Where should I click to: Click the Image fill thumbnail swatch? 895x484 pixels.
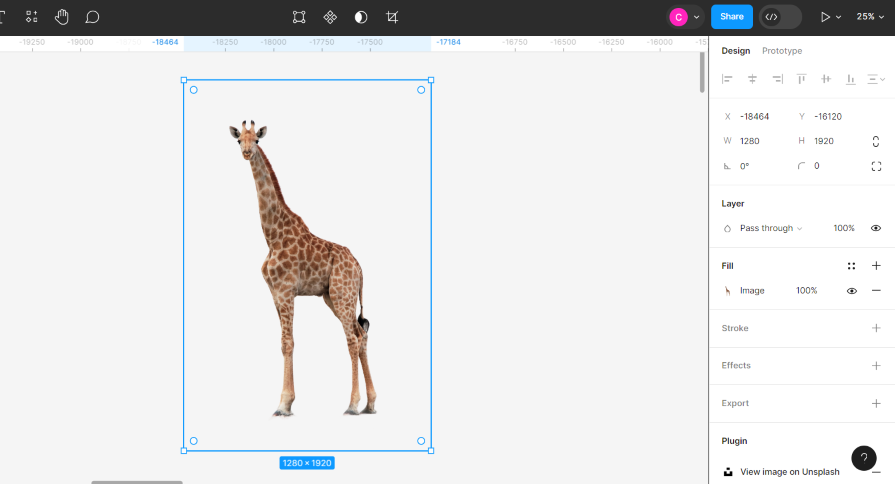(727, 291)
